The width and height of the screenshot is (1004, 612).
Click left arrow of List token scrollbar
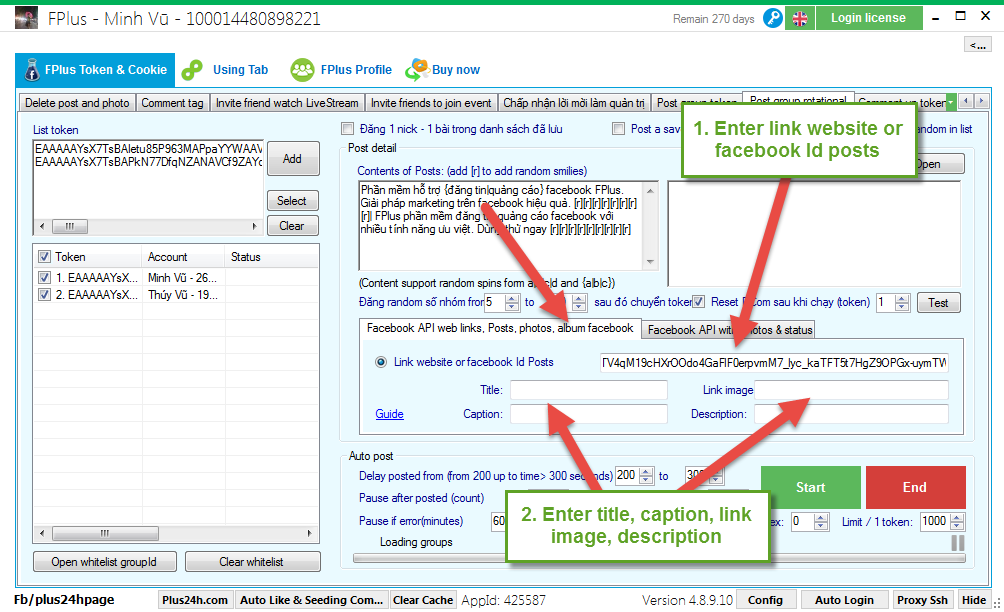(42, 227)
